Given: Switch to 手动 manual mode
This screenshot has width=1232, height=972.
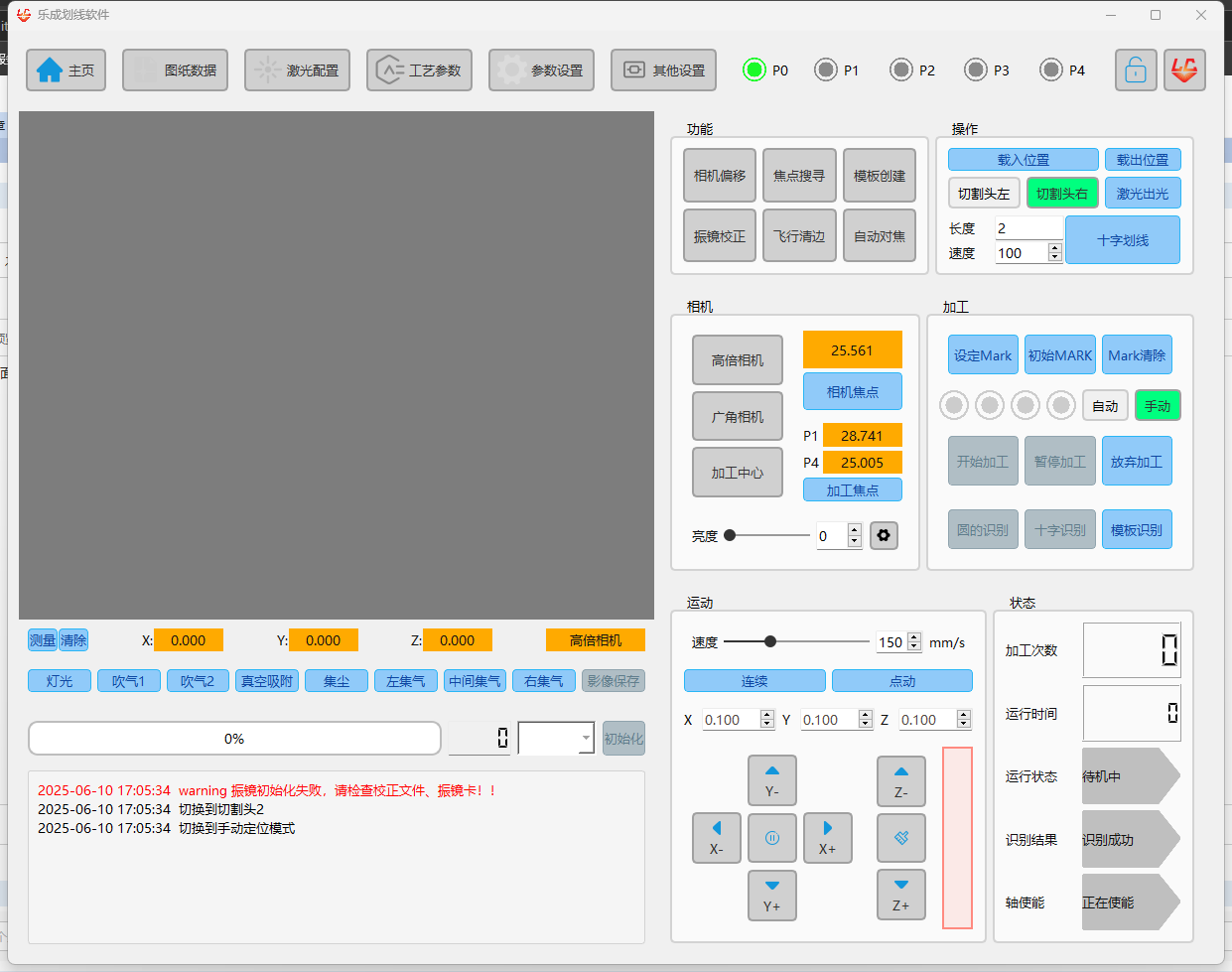Looking at the screenshot, I should (1158, 405).
